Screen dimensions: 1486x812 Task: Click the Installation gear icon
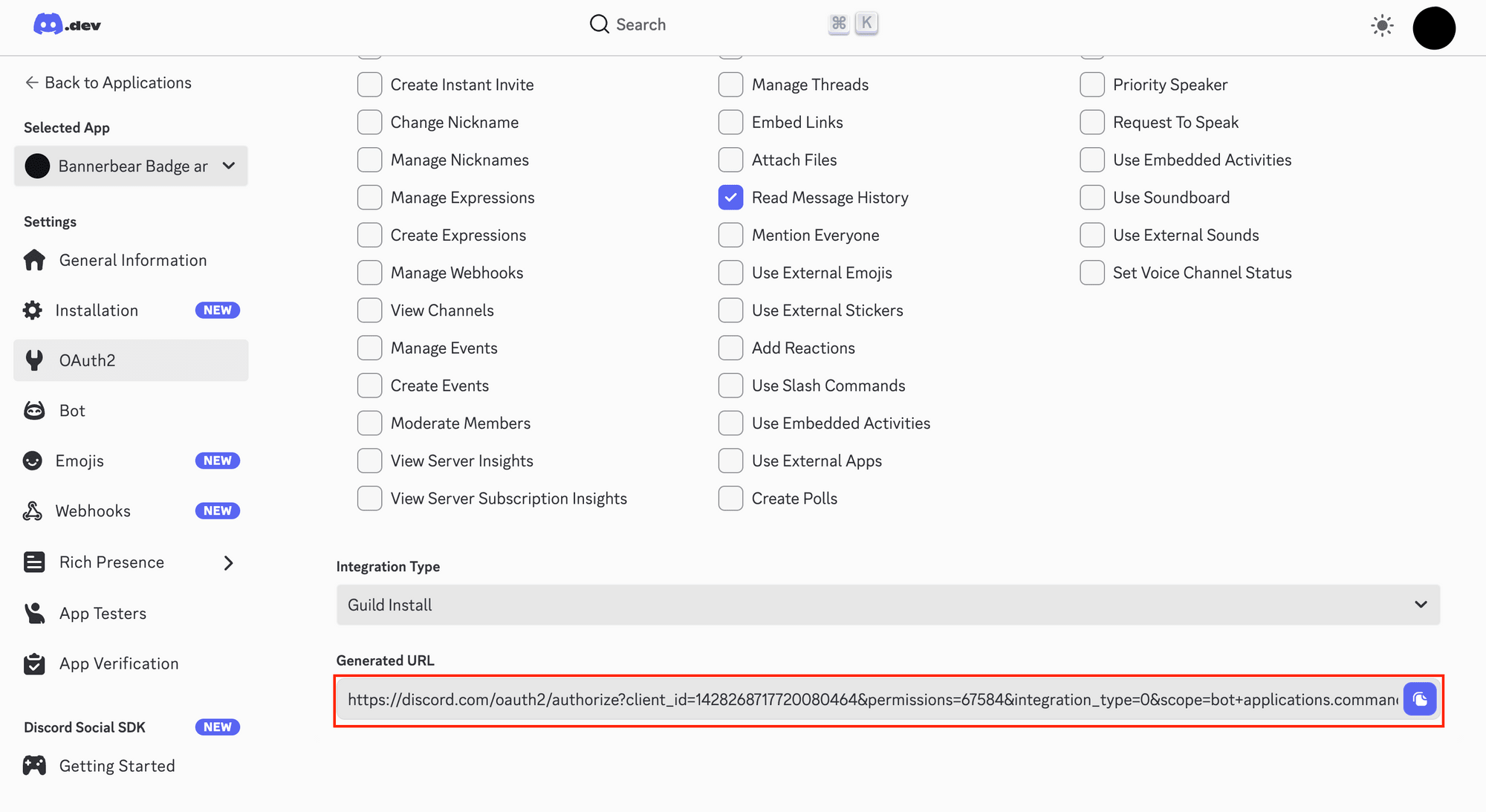click(33, 311)
